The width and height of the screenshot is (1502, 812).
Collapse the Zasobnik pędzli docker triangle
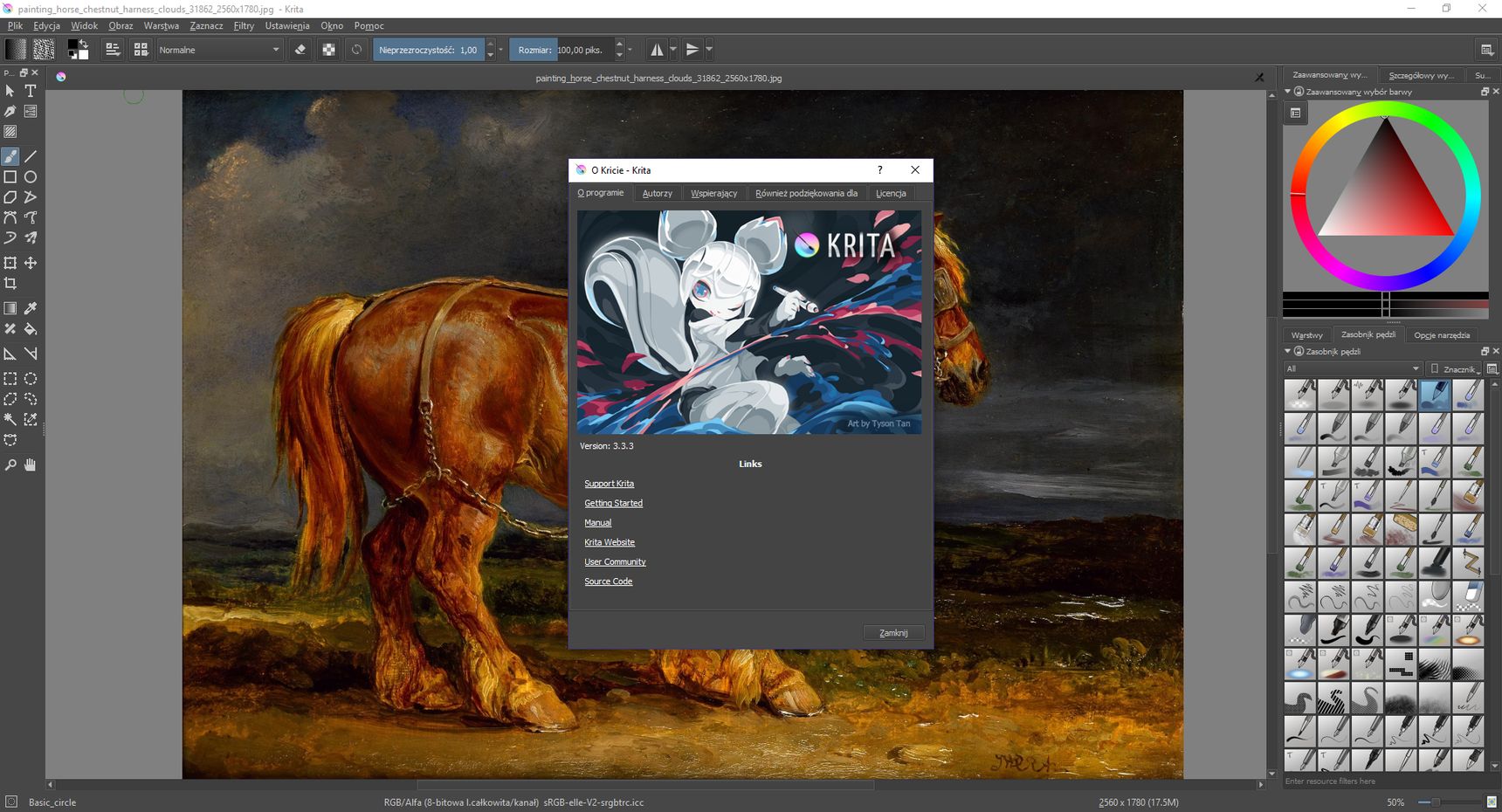[1288, 351]
